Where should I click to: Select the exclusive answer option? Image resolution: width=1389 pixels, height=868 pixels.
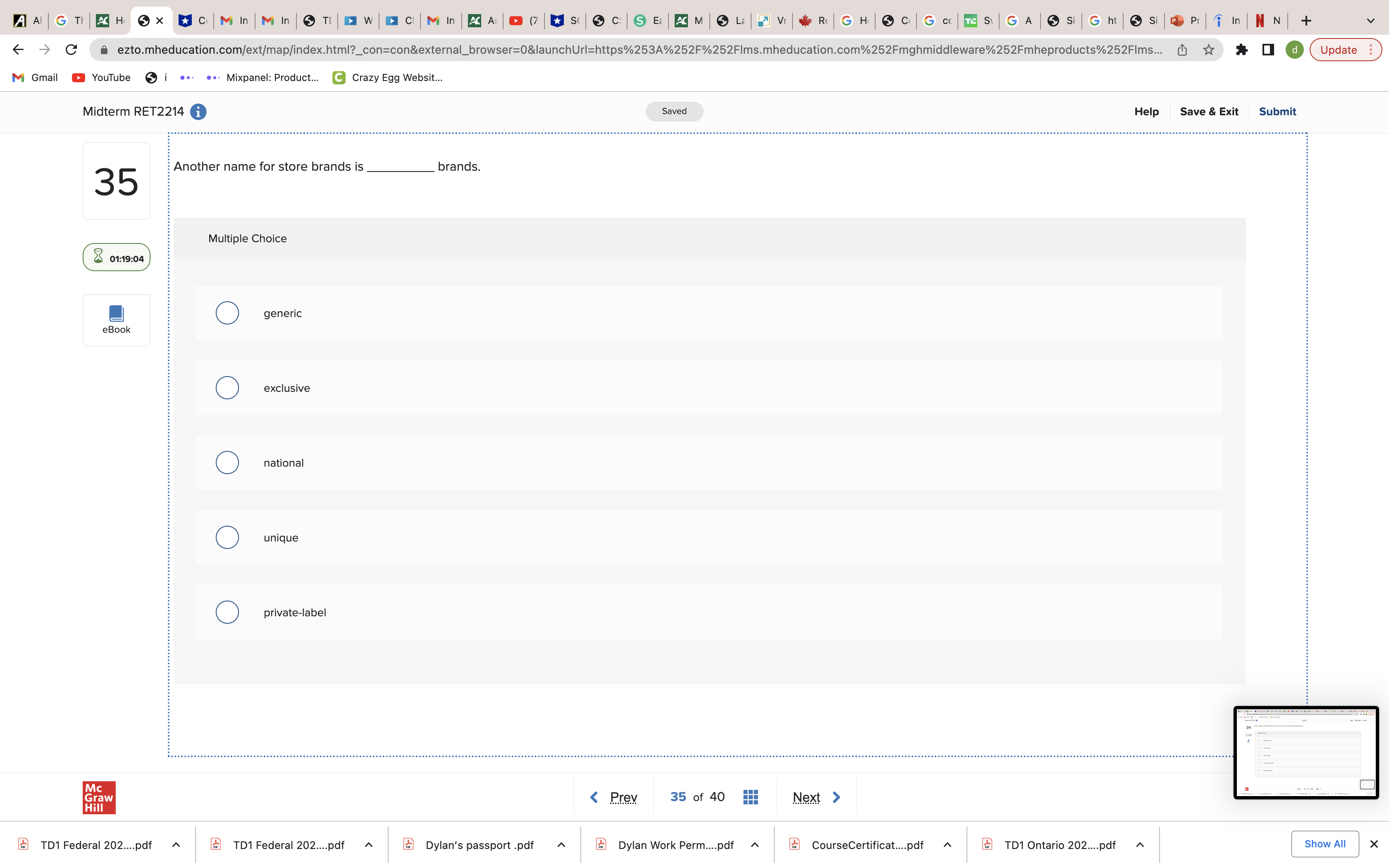tap(227, 388)
